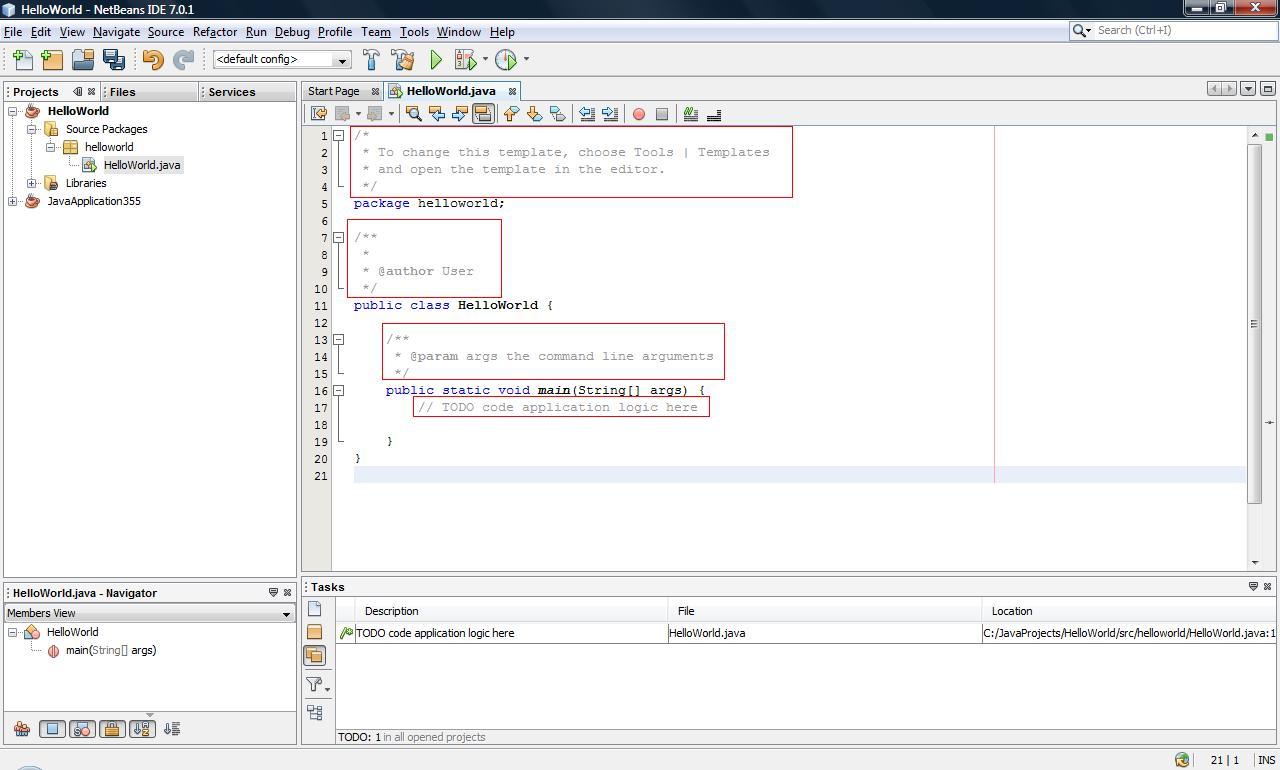Viewport: 1280px width, 770px height.
Task: Open the Members View combo box
Action: (149, 613)
